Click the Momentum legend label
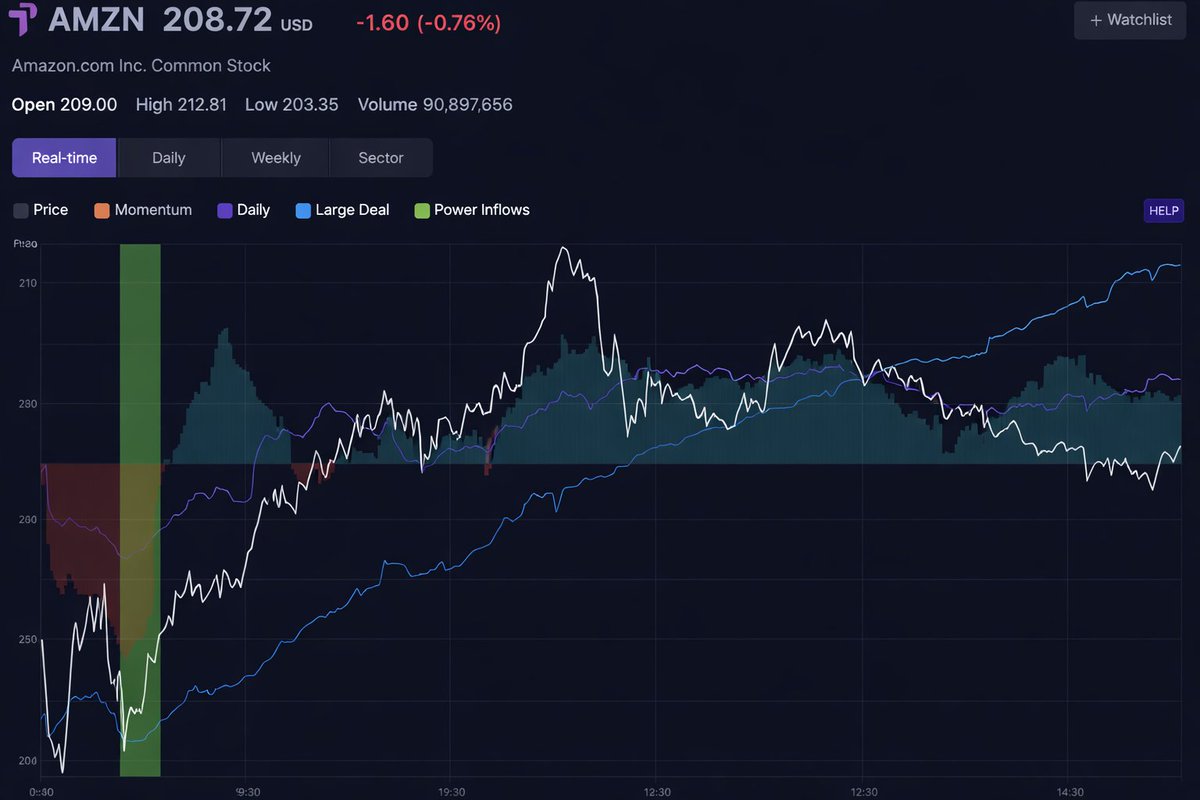This screenshot has width=1200, height=800. tap(153, 210)
